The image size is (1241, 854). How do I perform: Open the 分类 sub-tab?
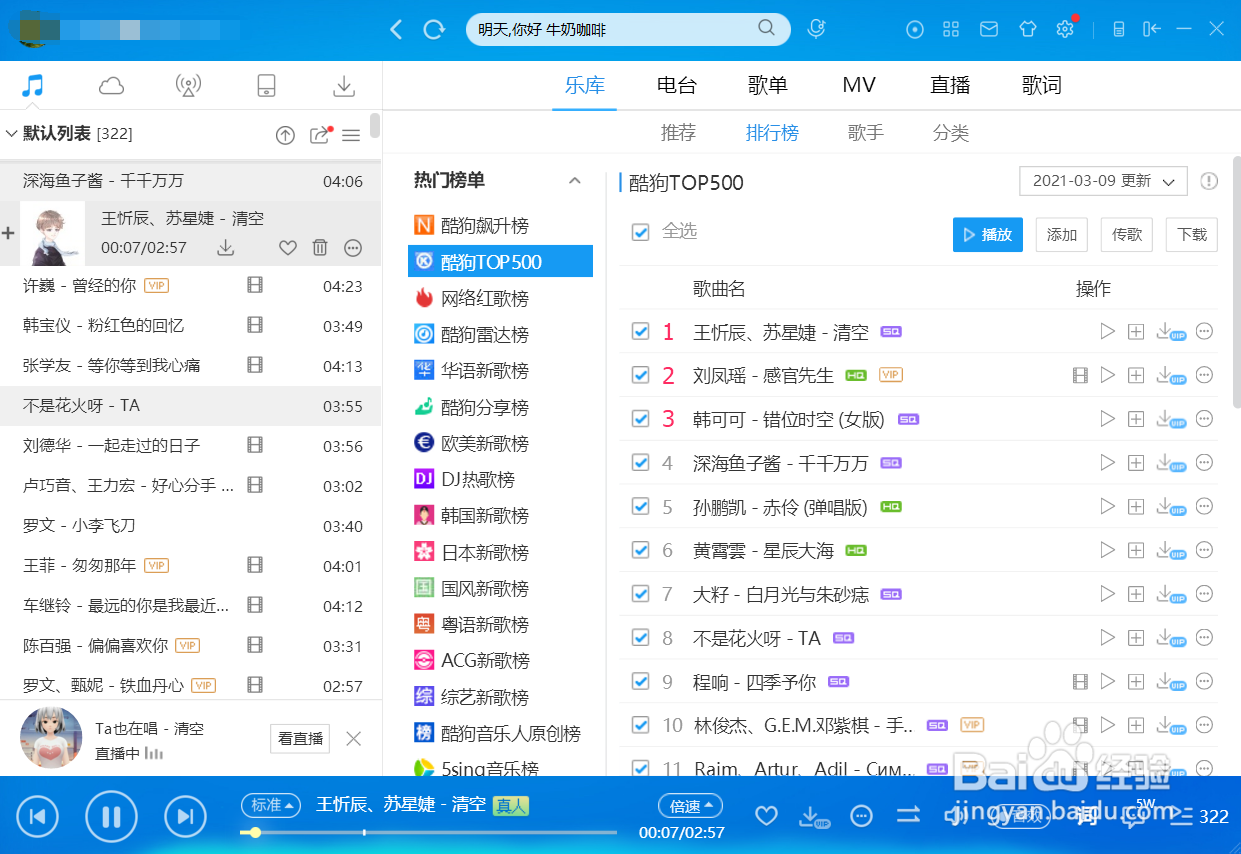951,133
